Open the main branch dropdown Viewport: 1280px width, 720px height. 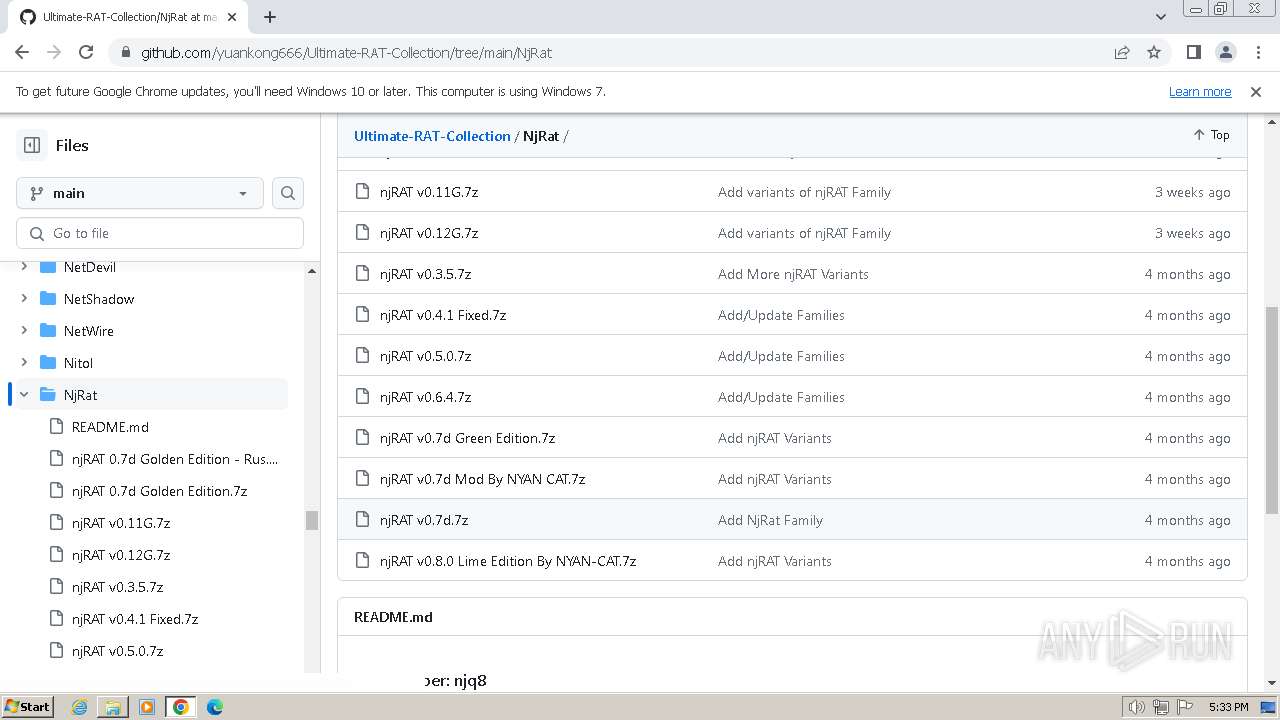point(140,193)
